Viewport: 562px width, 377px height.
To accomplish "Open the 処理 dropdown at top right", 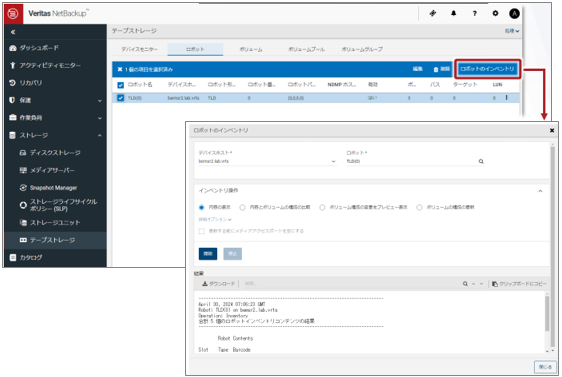I will tap(512, 31).
